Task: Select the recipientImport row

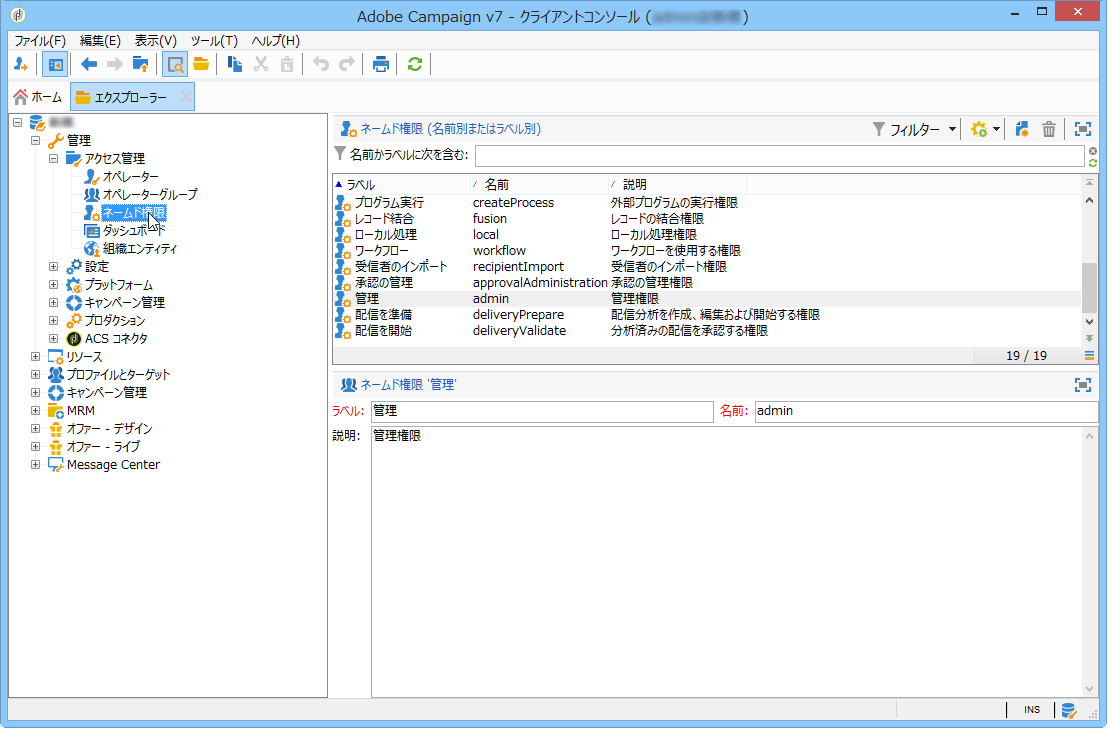Action: click(707, 267)
